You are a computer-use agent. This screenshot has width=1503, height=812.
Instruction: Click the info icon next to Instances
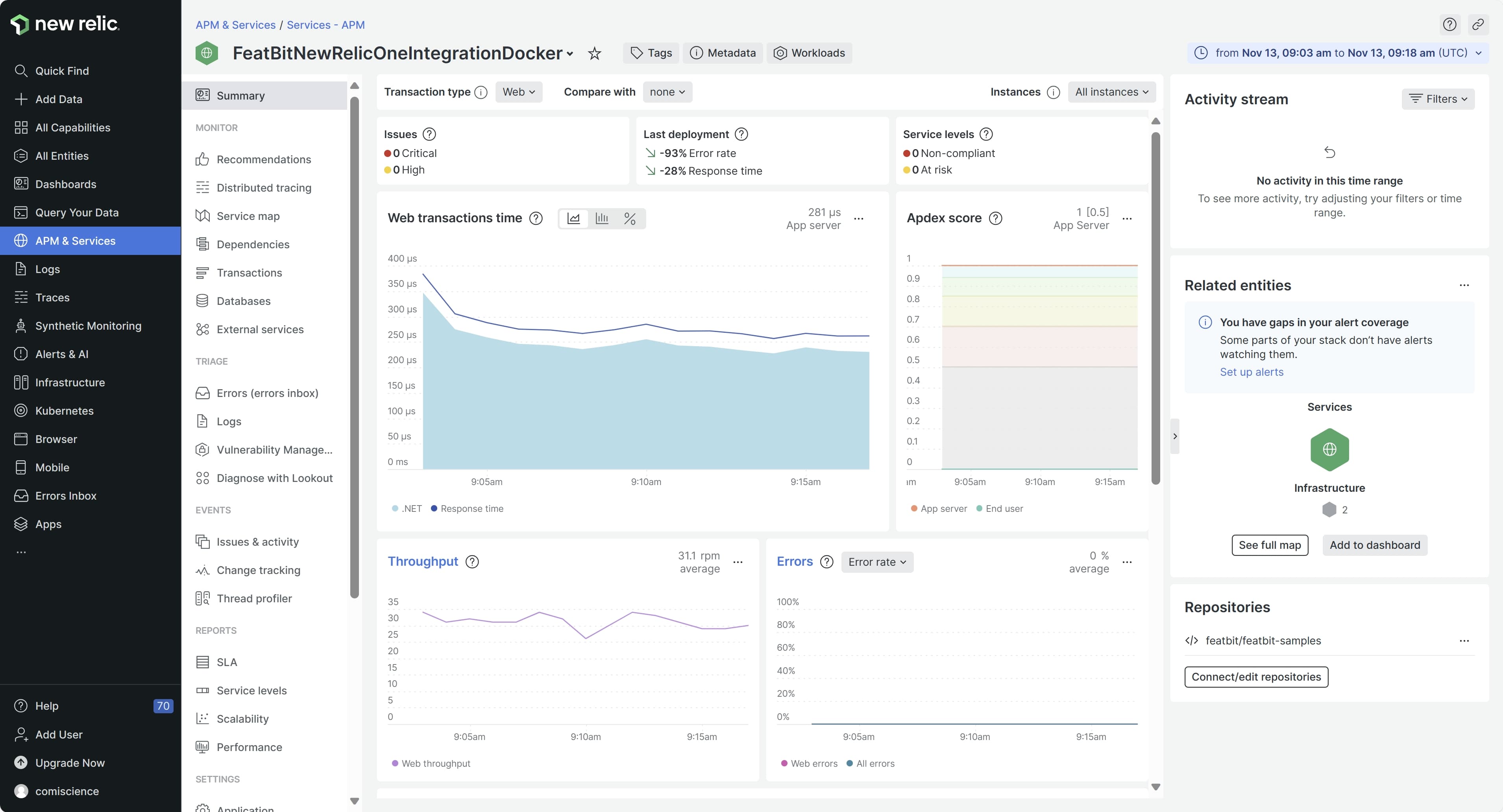tap(1053, 92)
